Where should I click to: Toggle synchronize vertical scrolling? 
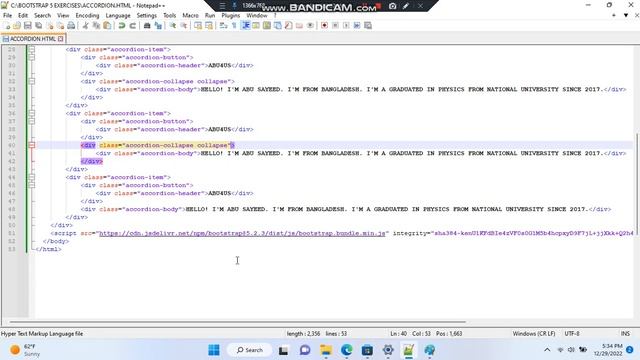(198, 26)
